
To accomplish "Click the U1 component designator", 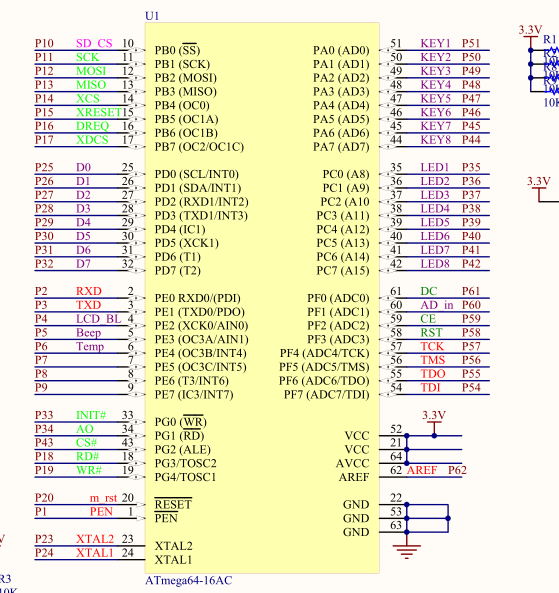I will click(152, 16).
